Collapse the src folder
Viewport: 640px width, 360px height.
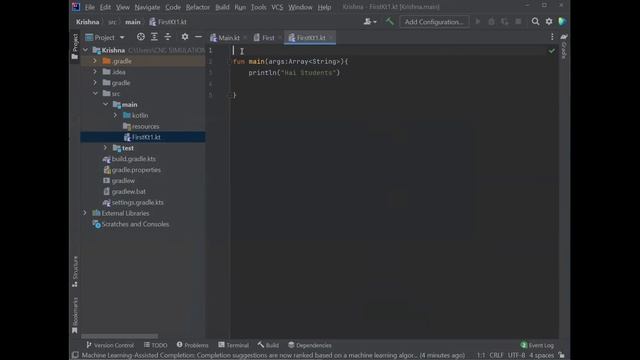(95, 93)
